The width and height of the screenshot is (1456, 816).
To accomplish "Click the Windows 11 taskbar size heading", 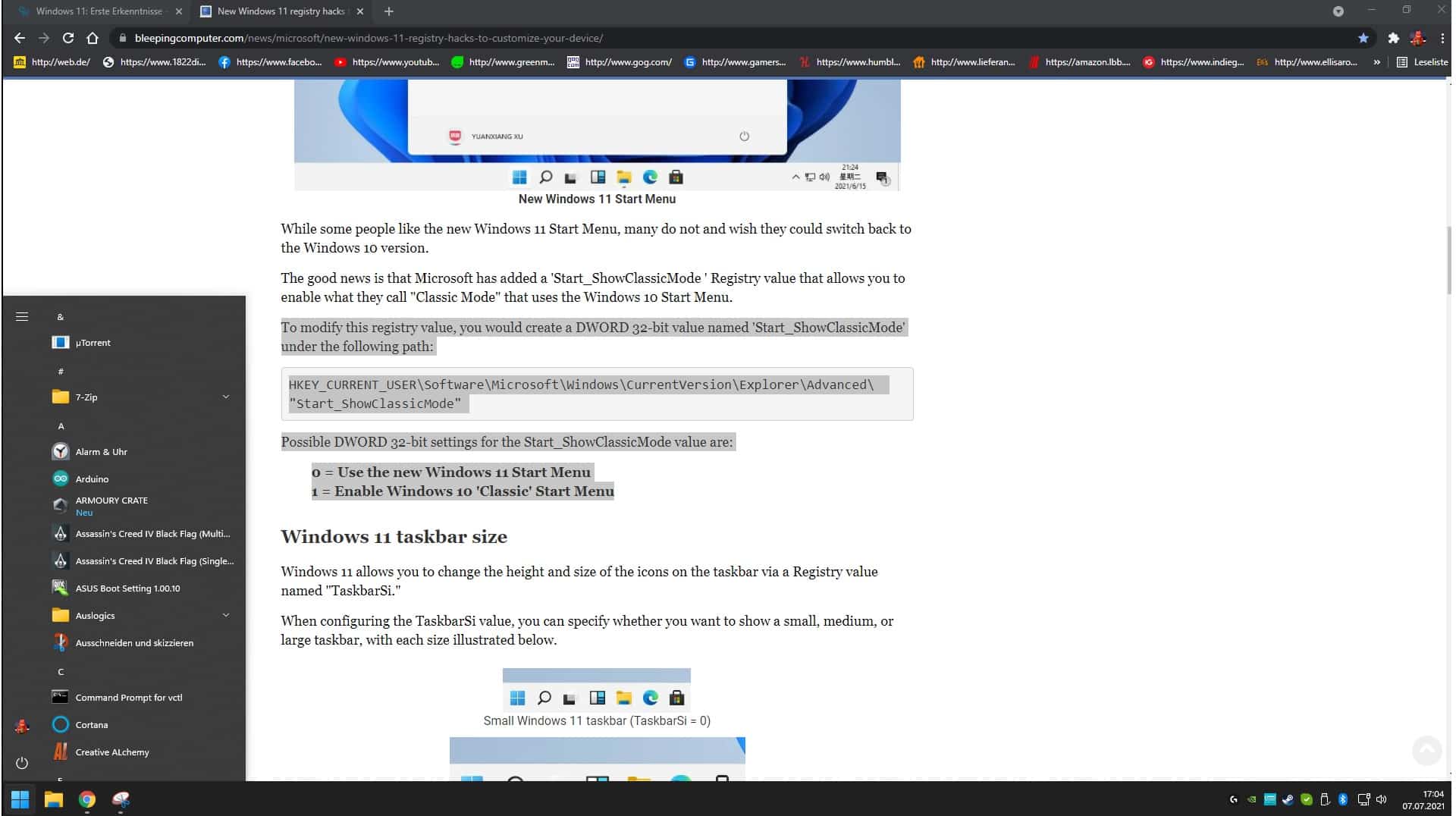I will (394, 537).
